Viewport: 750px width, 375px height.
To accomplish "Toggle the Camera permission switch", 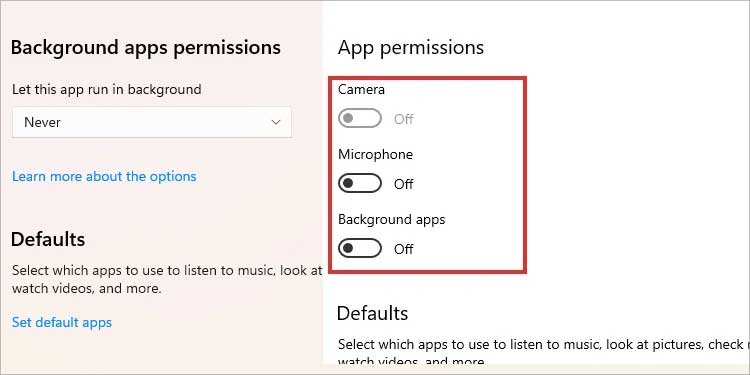I will coord(360,119).
